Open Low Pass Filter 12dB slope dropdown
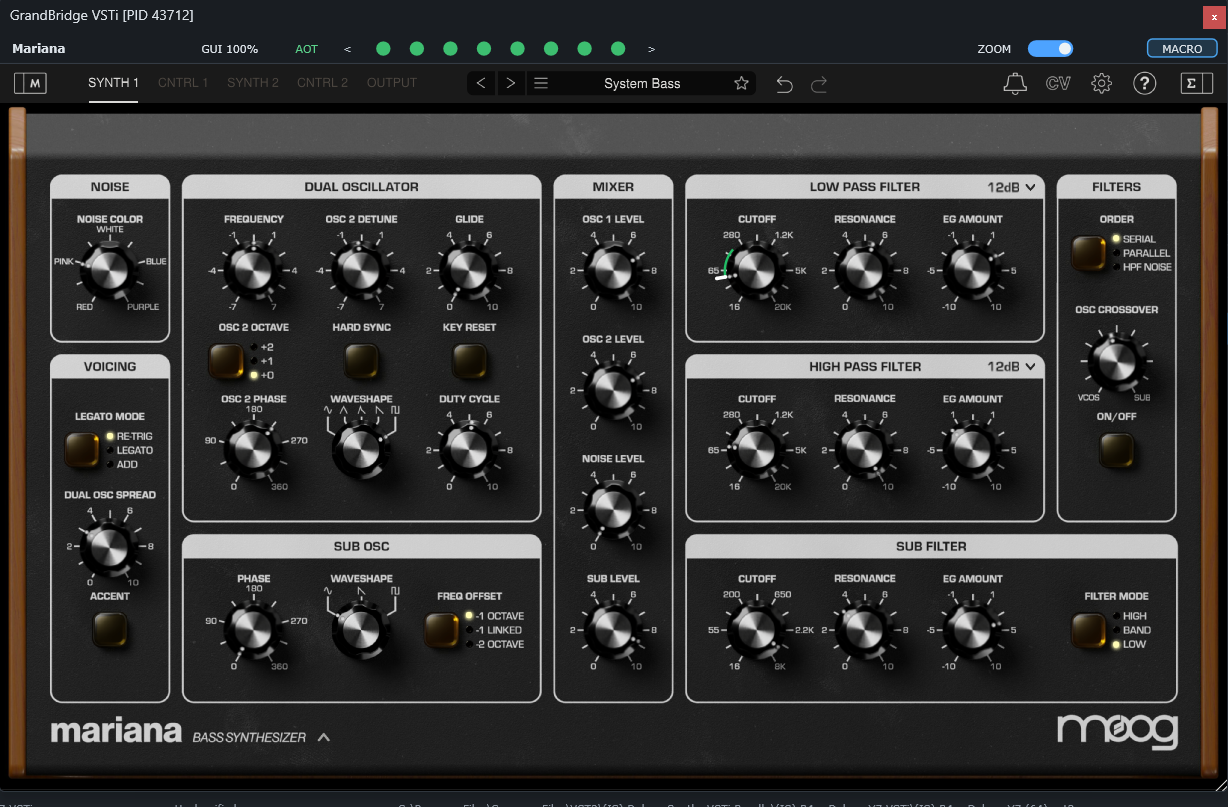Screen dimensions: 1228x807 (x=1012, y=187)
